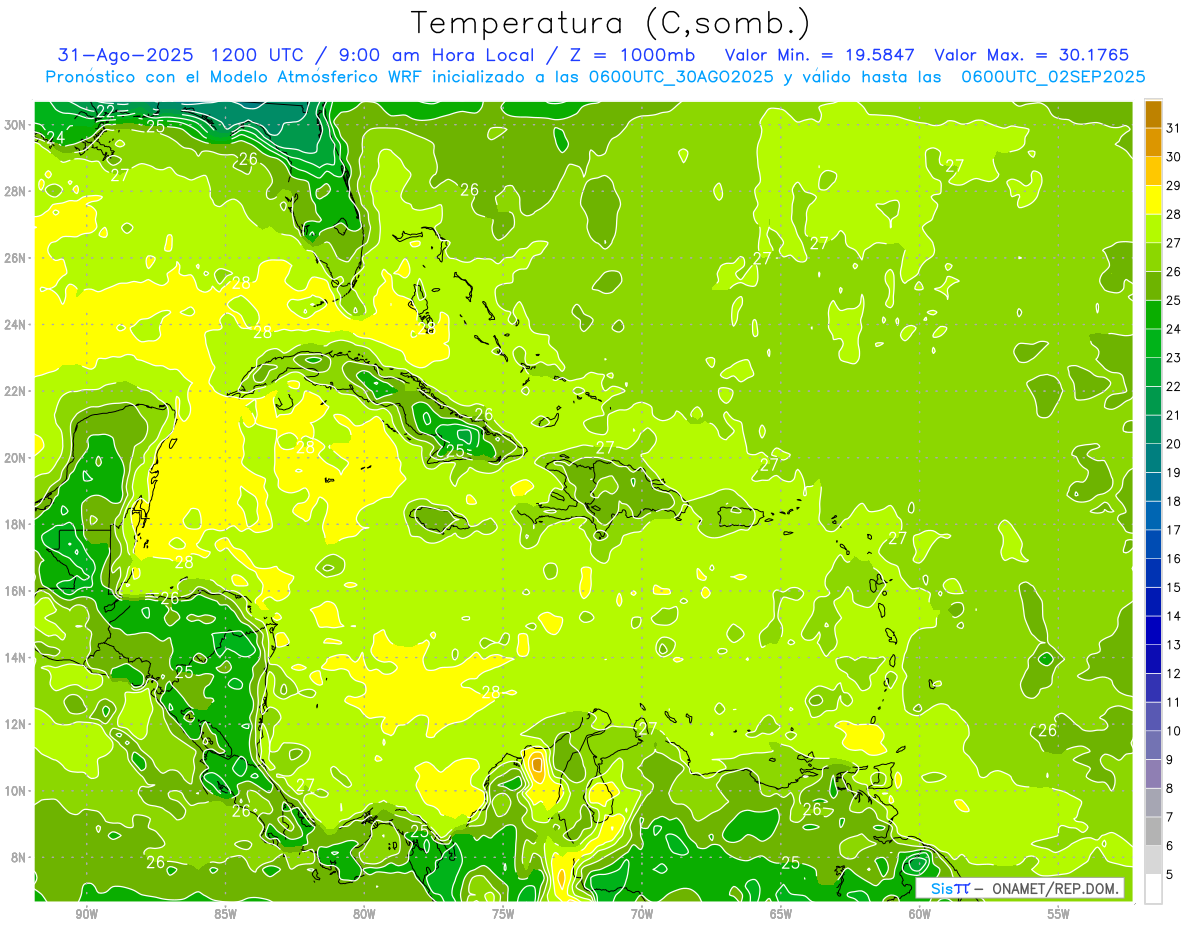Click the legend scale value "10"

(x=1174, y=731)
